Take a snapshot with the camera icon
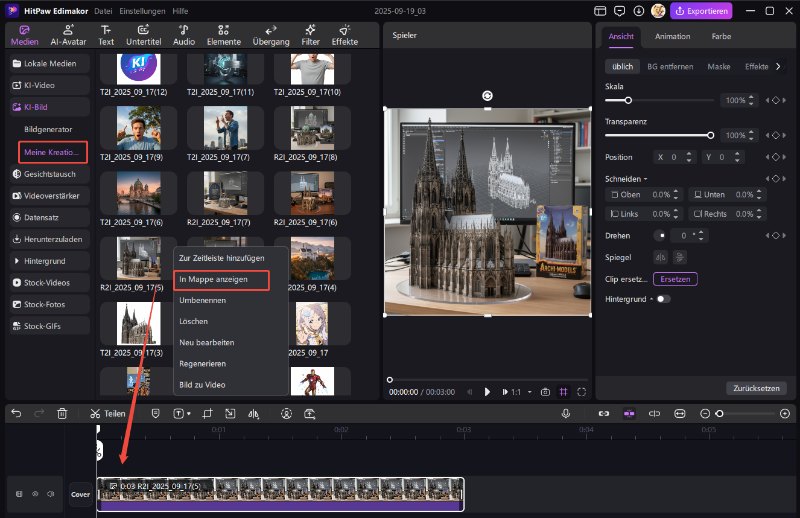The width and height of the screenshot is (800, 518). point(545,392)
